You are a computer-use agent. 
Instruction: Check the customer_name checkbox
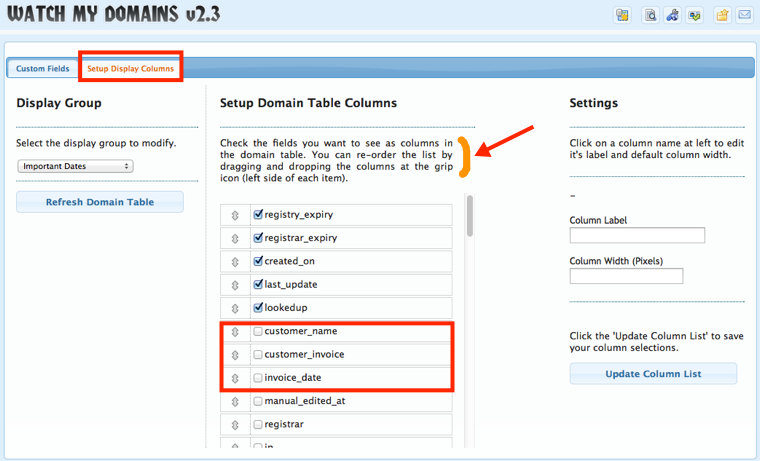(258, 331)
